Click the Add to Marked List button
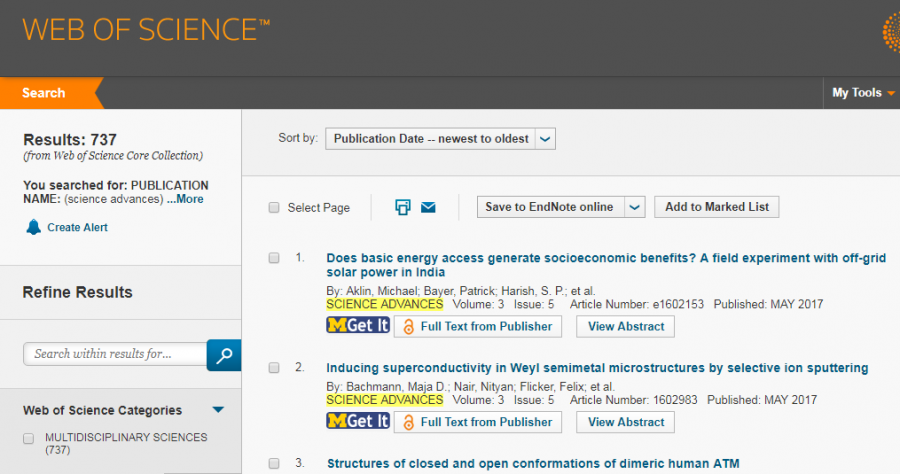 716,207
